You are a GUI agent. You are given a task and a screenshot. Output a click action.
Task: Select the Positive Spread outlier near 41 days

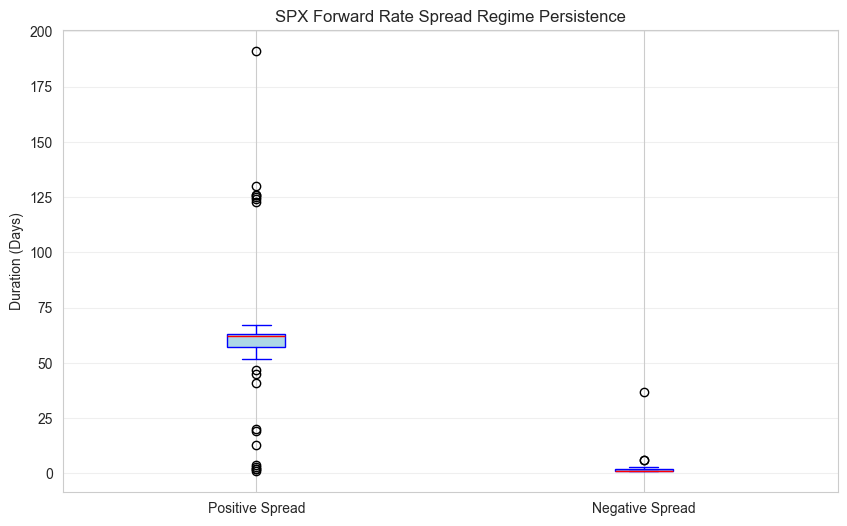(257, 384)
